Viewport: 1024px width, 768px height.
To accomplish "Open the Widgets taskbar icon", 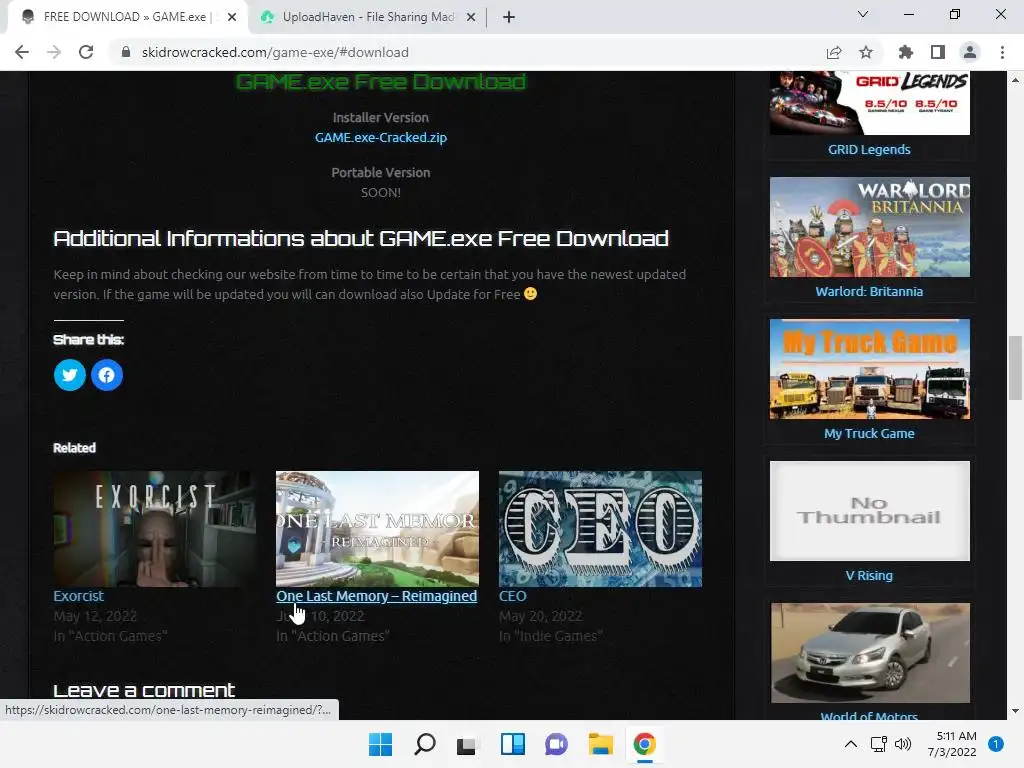I will (513, 744).
